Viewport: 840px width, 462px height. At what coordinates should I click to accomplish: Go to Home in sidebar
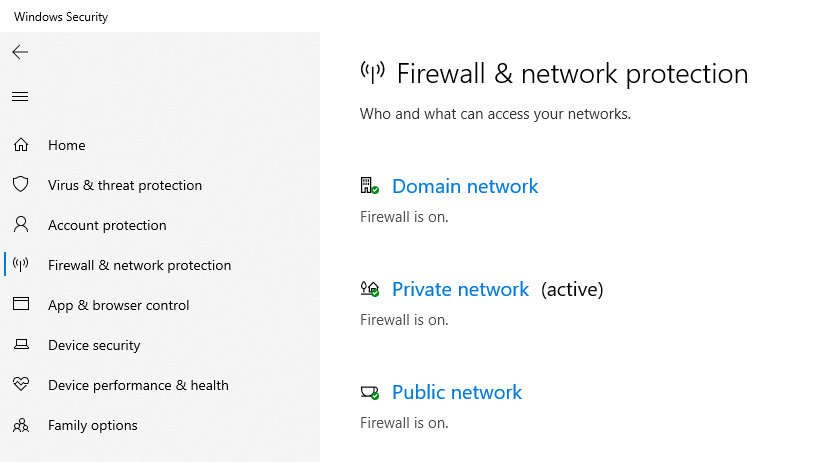67,145
